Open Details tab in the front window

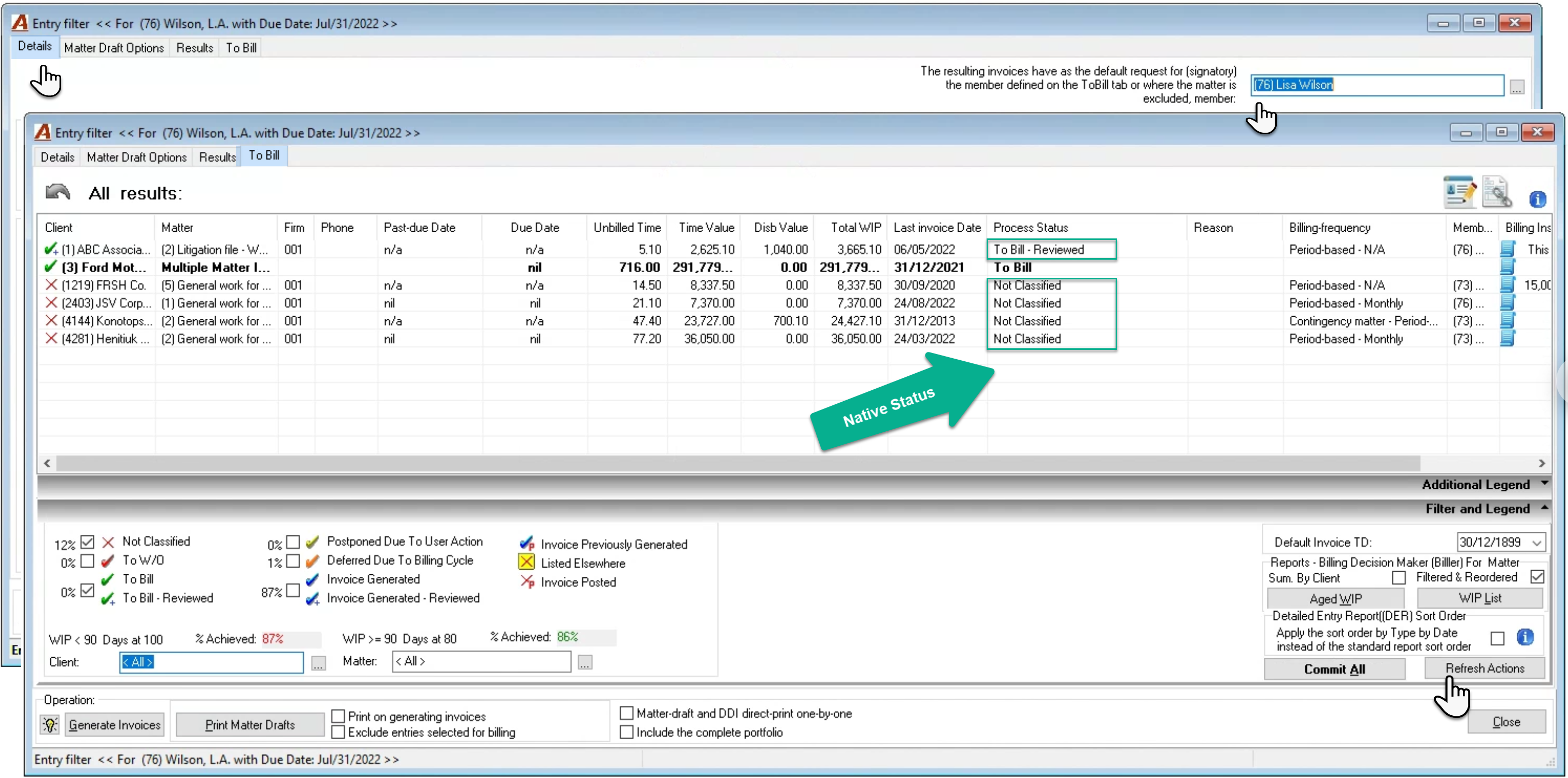[x=57, y=157]
